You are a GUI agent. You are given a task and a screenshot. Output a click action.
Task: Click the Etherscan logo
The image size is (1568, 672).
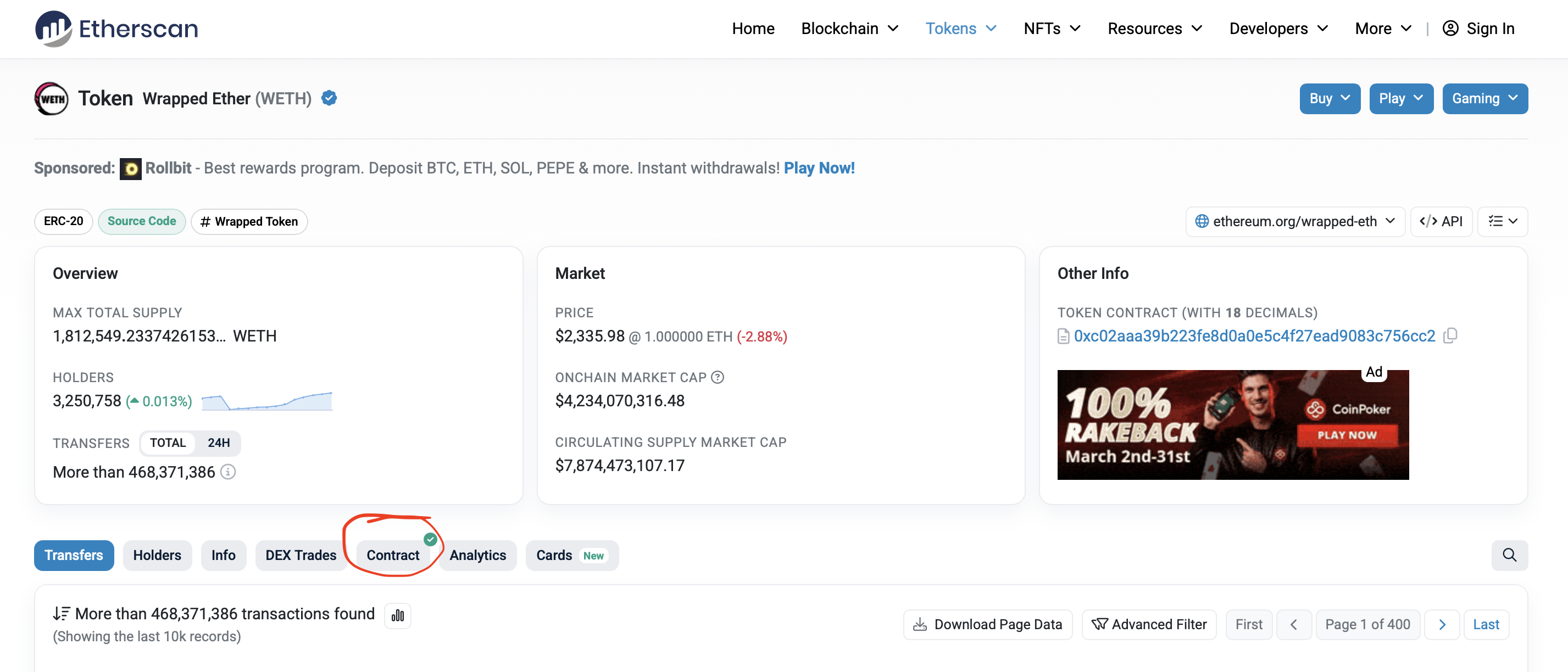116,29
